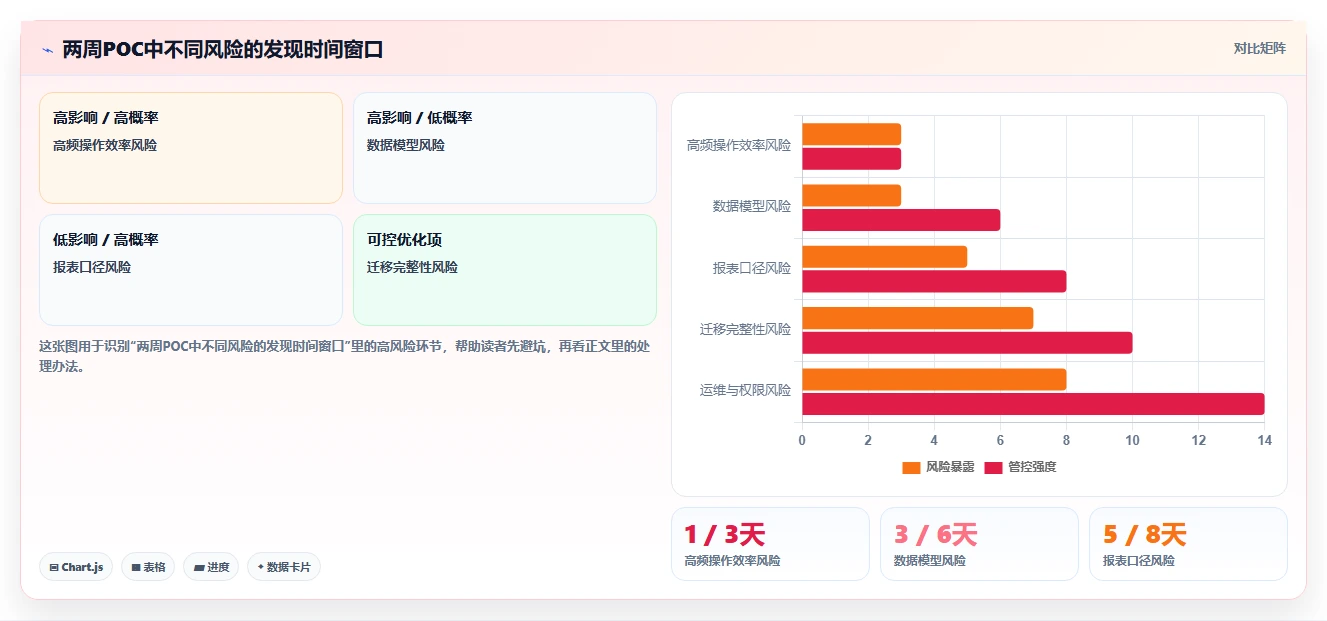Click the 数据模型风险 y-axis label
Screen dimensions: 1327x621
tap(751, 207)
